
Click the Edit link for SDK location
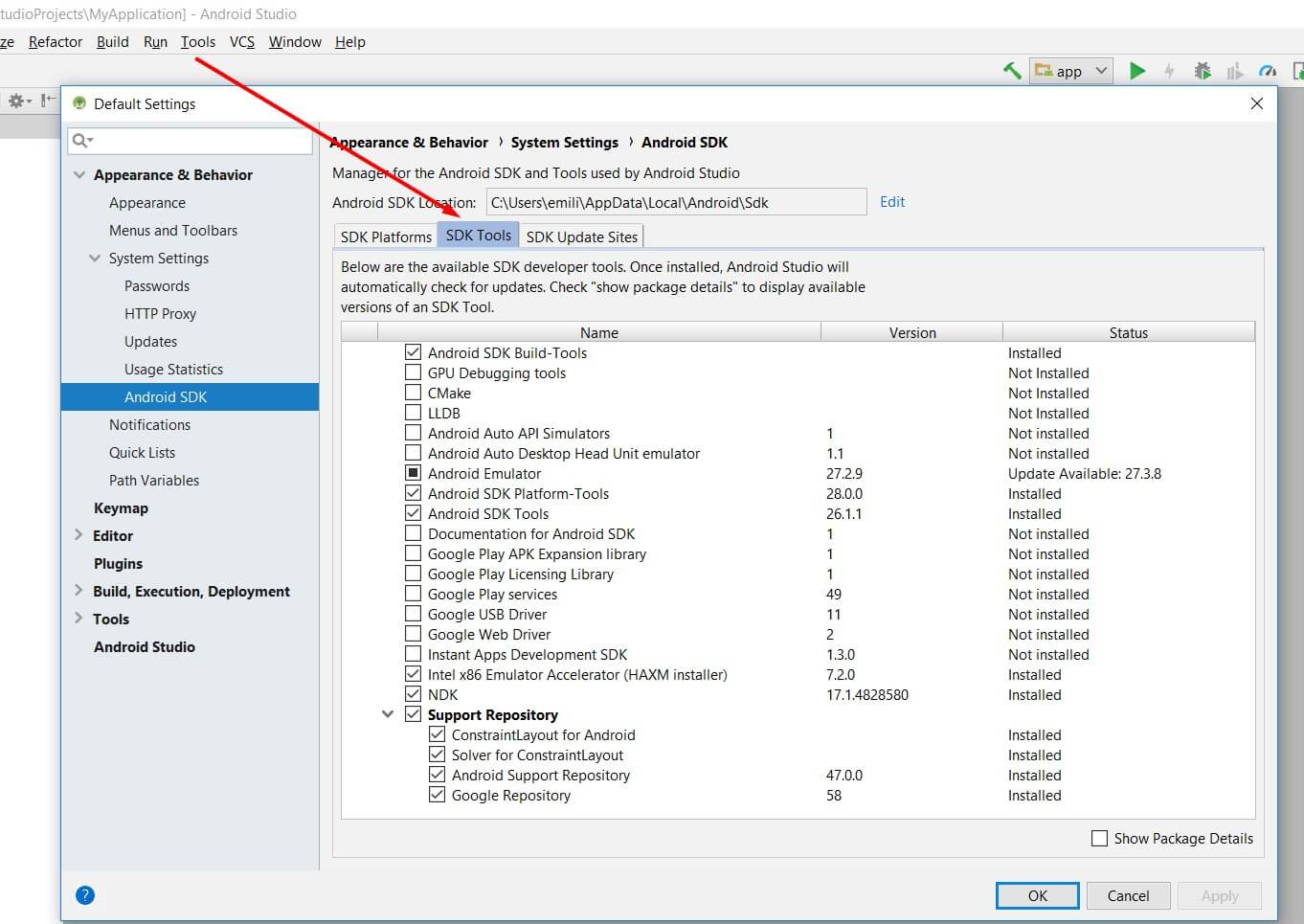point(891,202)
